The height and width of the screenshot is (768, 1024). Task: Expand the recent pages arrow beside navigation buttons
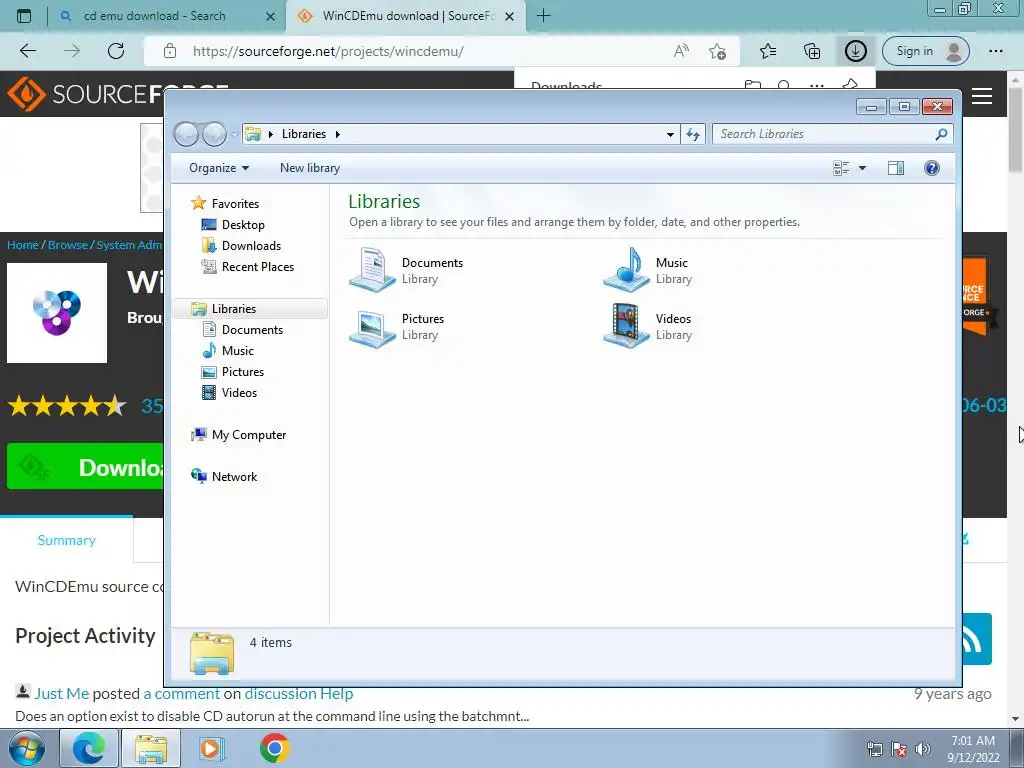(234, 135)
